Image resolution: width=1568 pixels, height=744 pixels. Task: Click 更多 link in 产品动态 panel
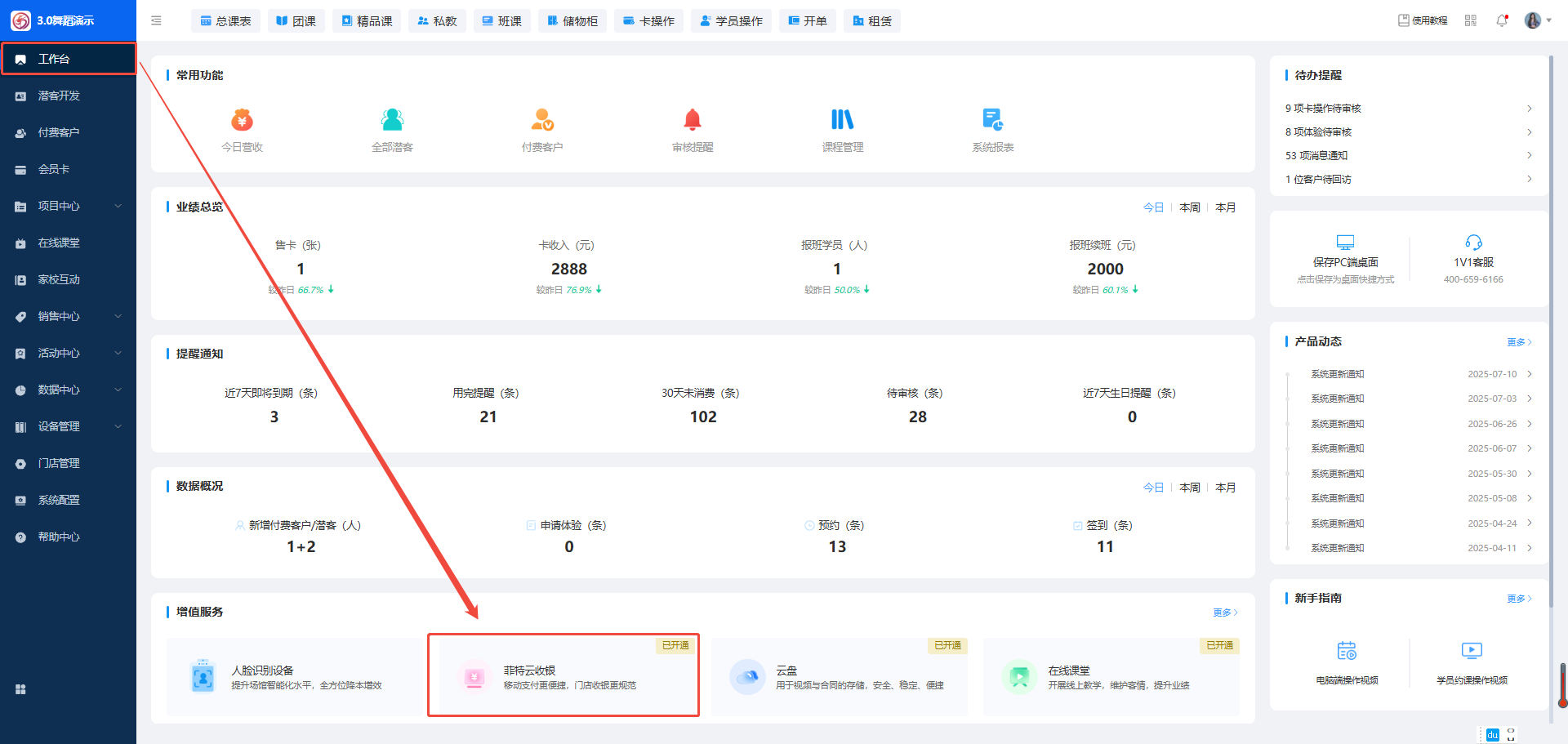pyautogui.click(x=1518, y=342)
